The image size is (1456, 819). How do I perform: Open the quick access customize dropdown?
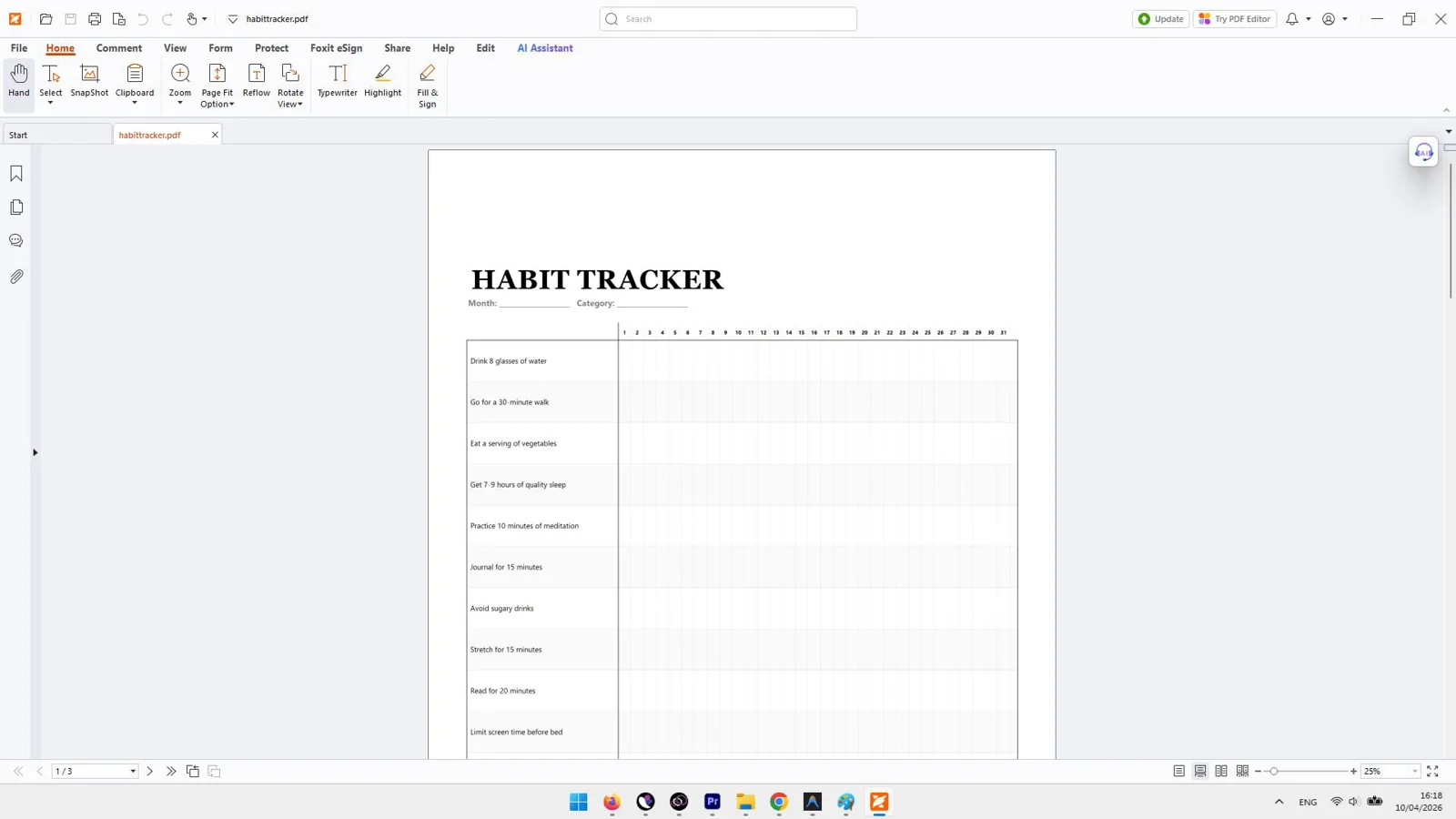pos(233,19)
